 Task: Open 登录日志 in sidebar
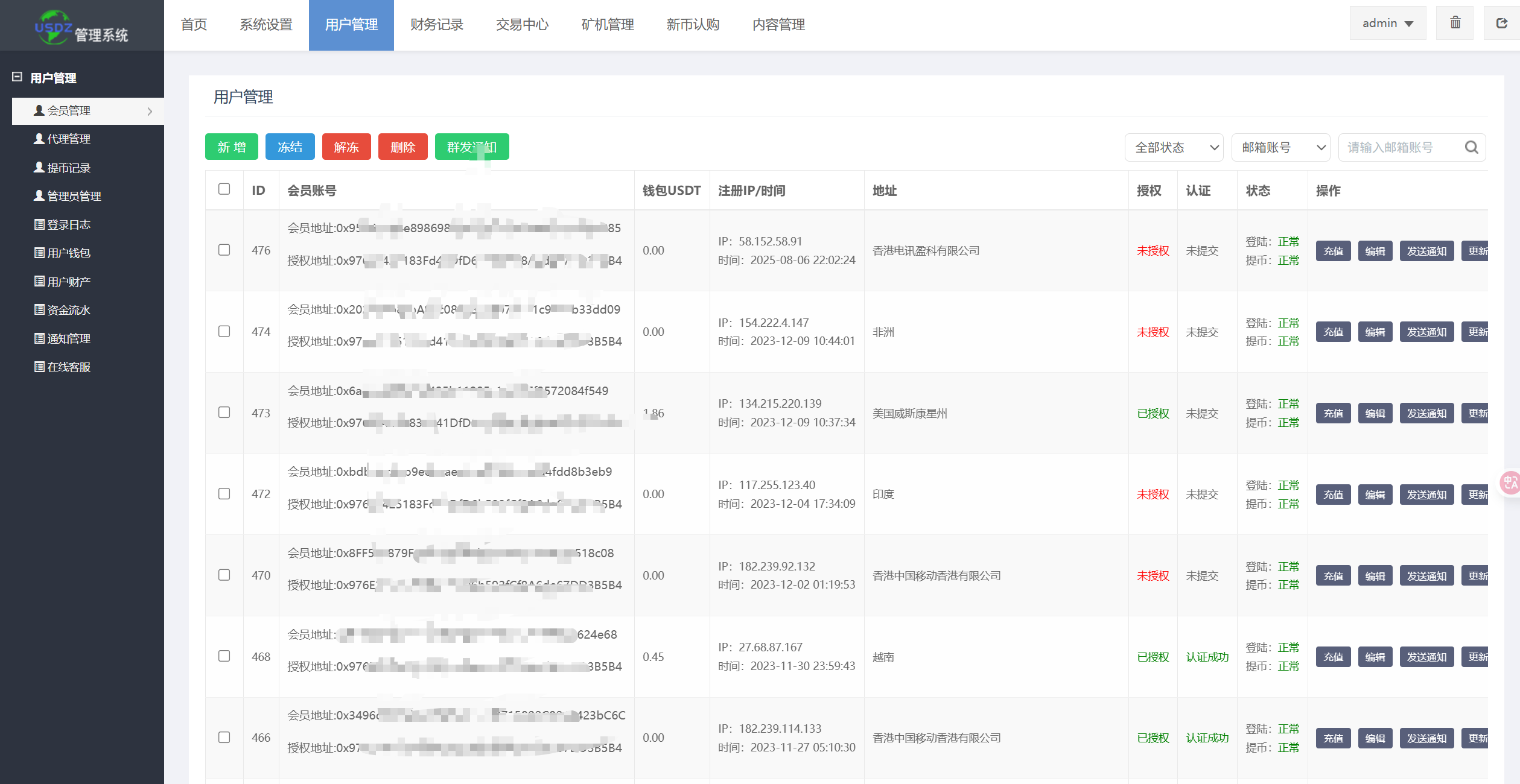(68, 224)
